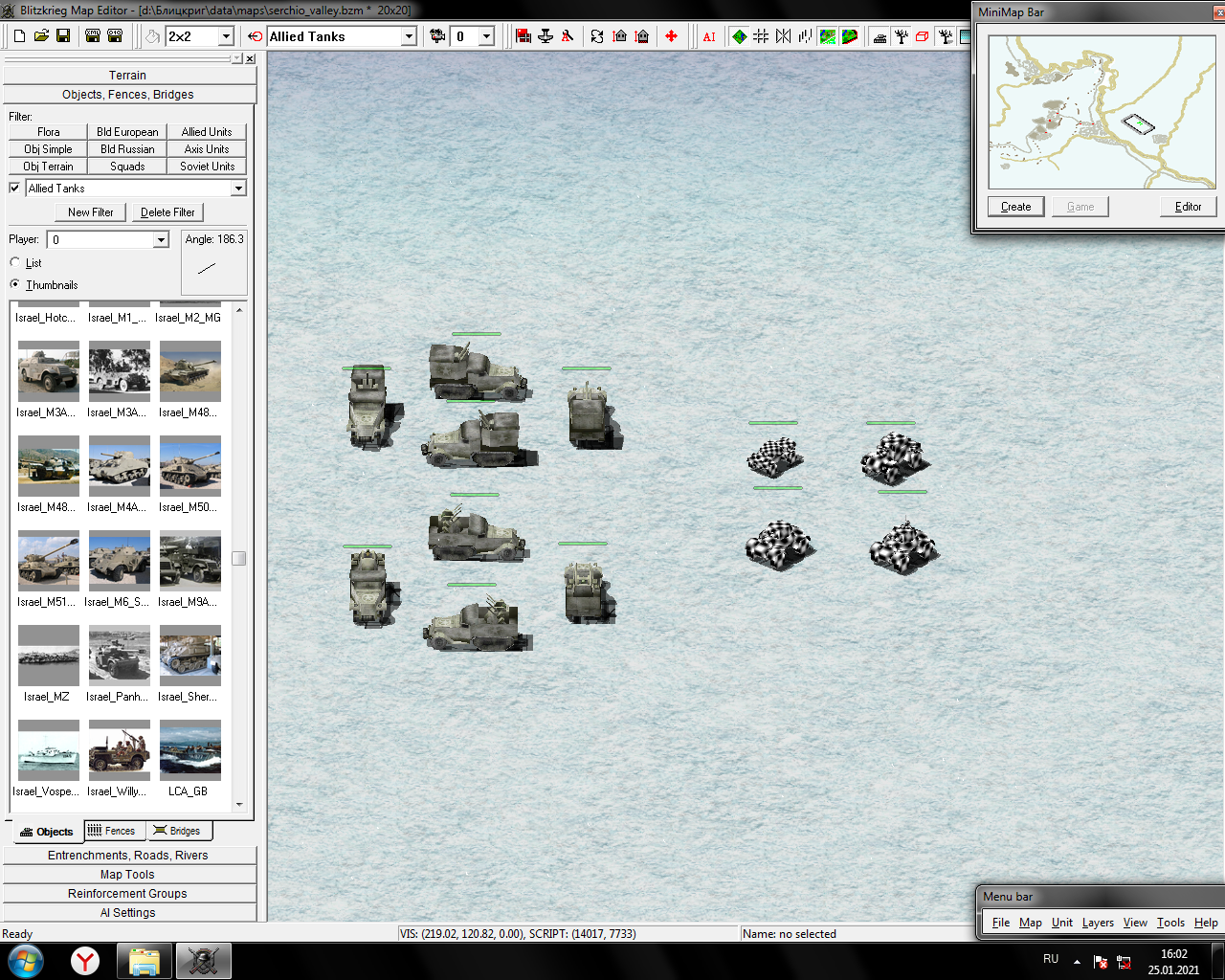
Task: Click the New Filter button
Action: (91, 212)
